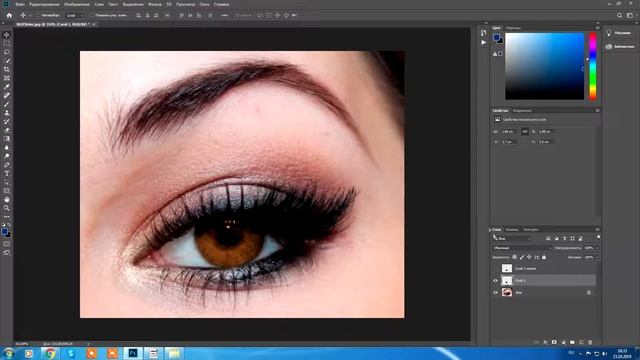
Task: Select the Zoom tool in the left toolbar
Action: (7, 208)
